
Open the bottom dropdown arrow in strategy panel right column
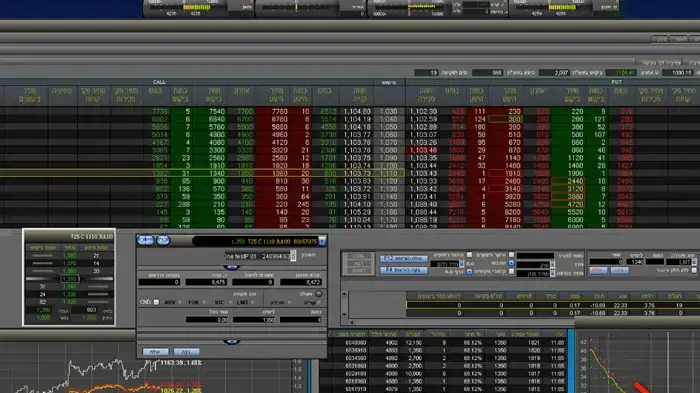(x=552, y=273)
